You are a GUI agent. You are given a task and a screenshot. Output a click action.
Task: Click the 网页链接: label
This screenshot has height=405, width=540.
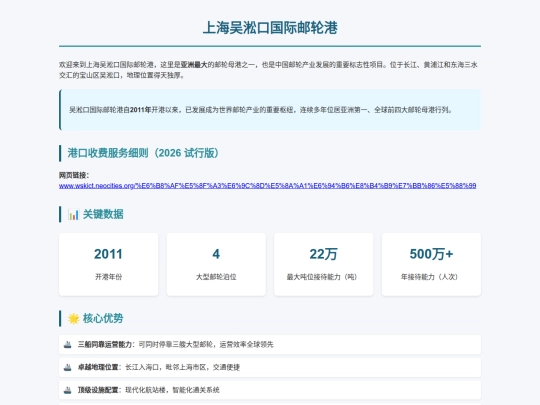pos(74,175)
